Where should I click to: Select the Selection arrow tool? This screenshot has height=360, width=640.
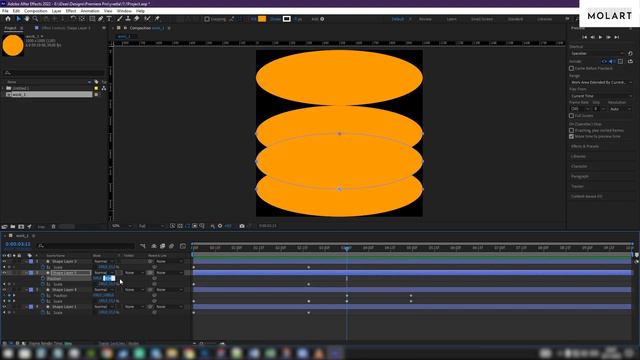pos(18,19)
